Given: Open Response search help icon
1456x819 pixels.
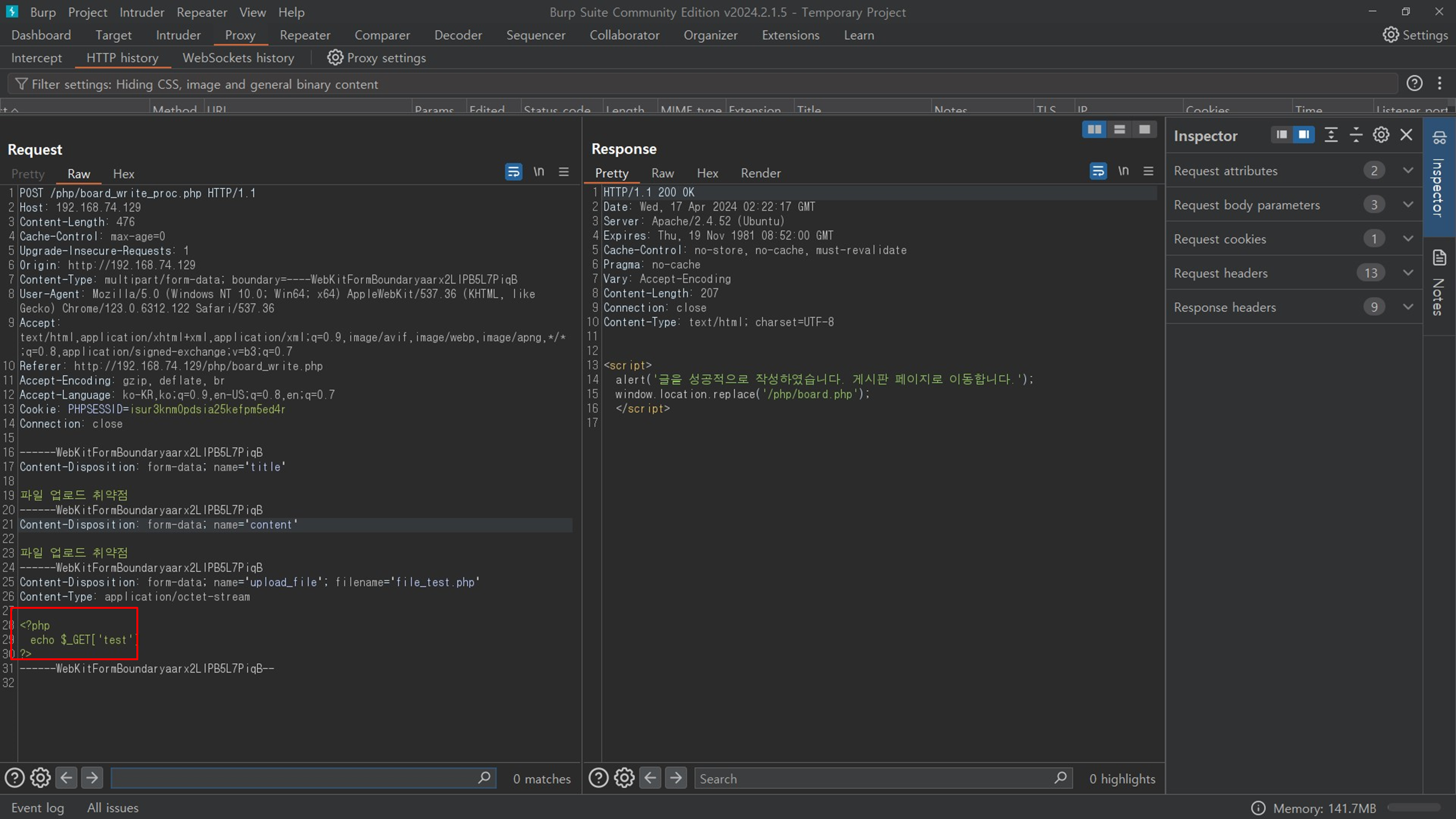Looking at the screenshot, I should click(598, 778).
